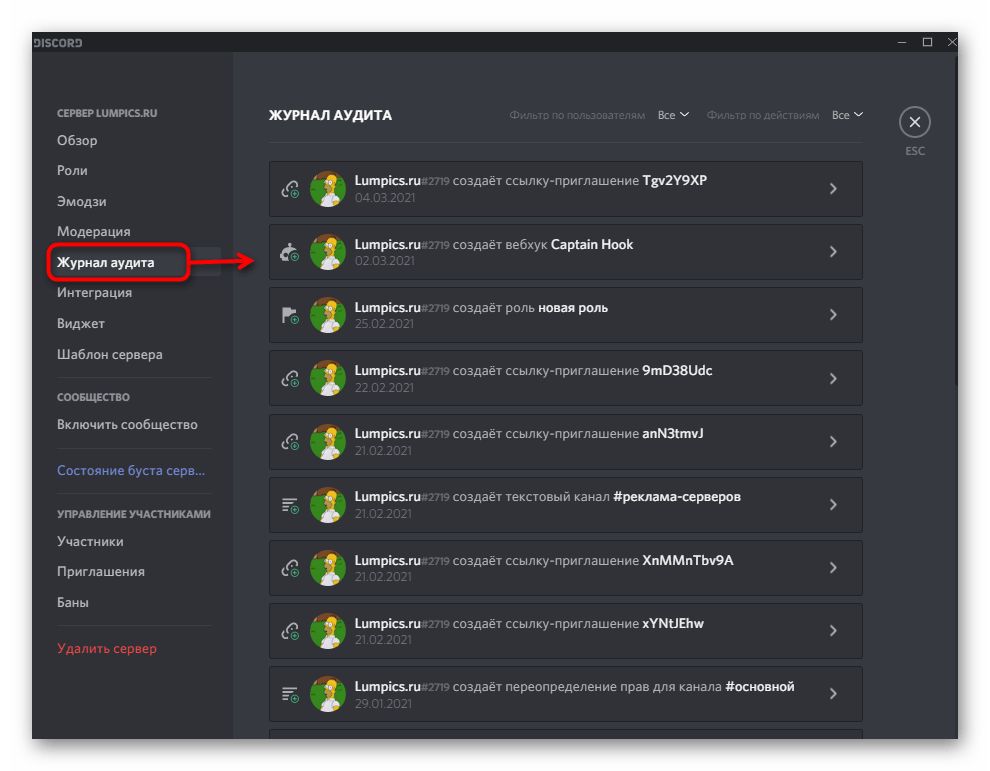Click the invite link creation icon on Tgv2Y9XP entry
Image resolution: width=990 pixels, height=771 pixels.
click(x=290, y=189)
